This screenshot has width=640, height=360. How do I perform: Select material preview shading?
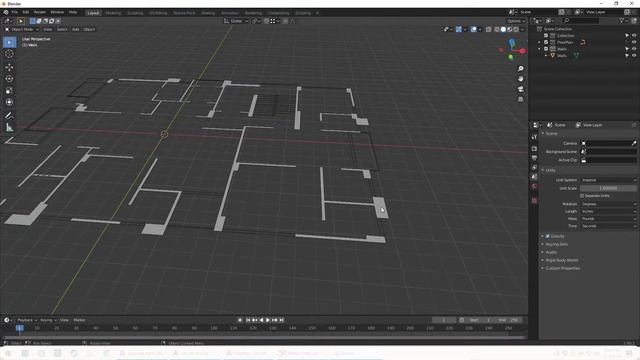coord(509,29)
